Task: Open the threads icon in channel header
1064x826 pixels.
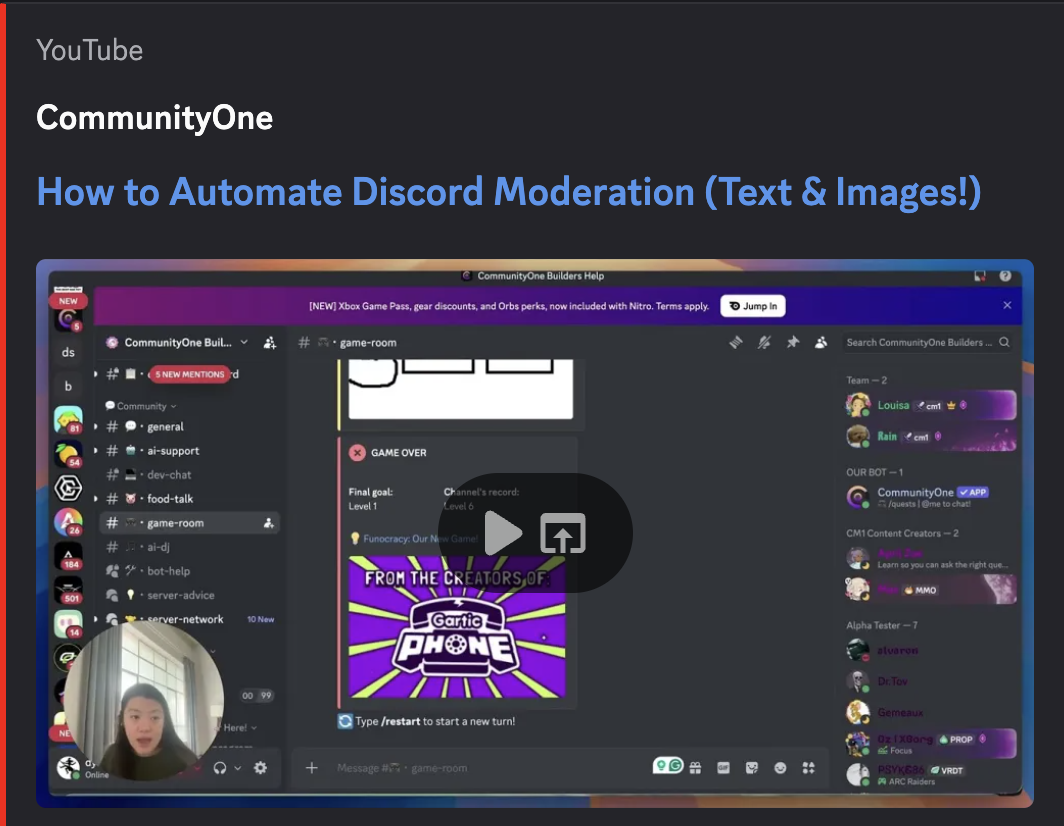Action: [736, 342]
